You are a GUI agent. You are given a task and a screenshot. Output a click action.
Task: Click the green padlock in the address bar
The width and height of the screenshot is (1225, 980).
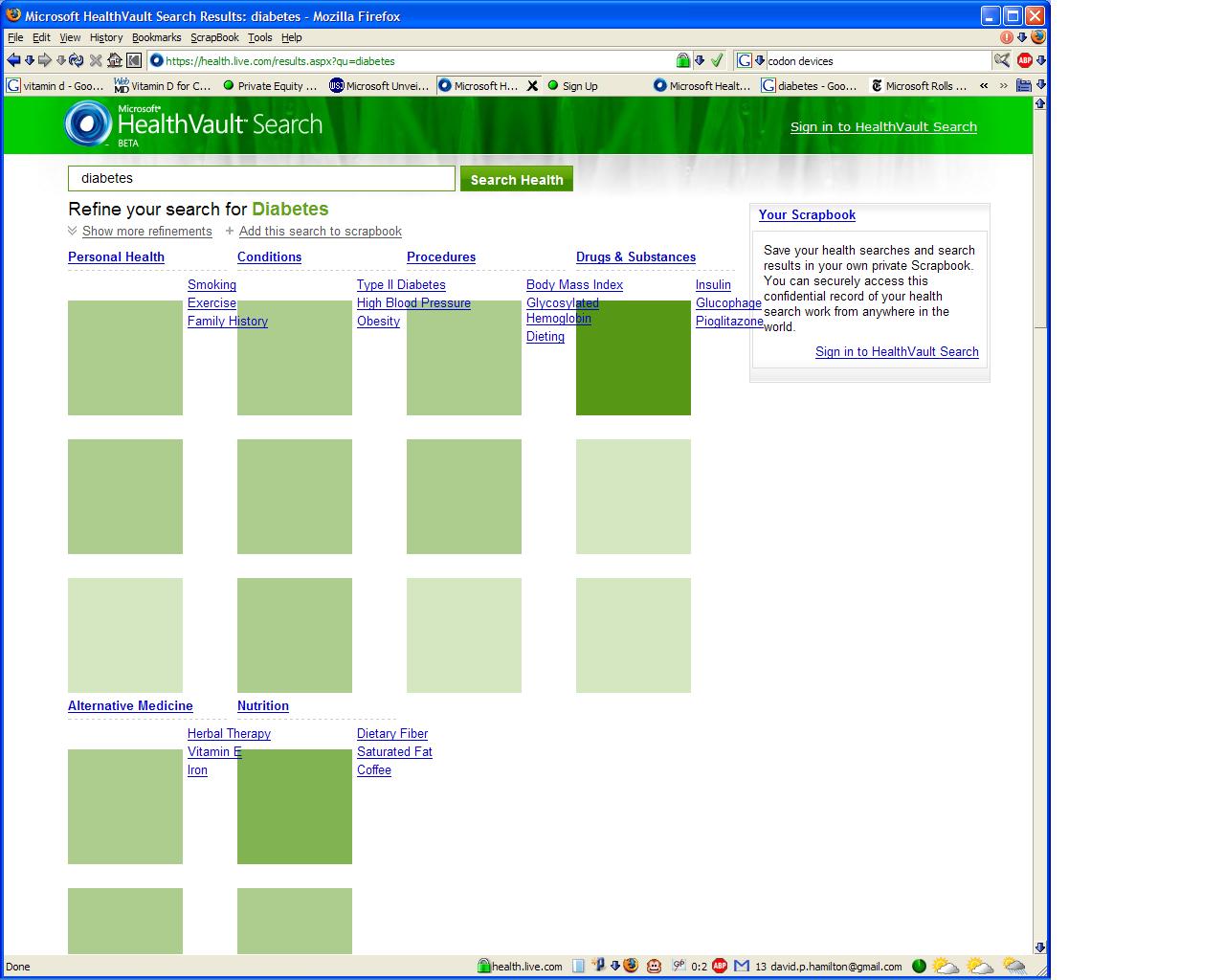682,60
